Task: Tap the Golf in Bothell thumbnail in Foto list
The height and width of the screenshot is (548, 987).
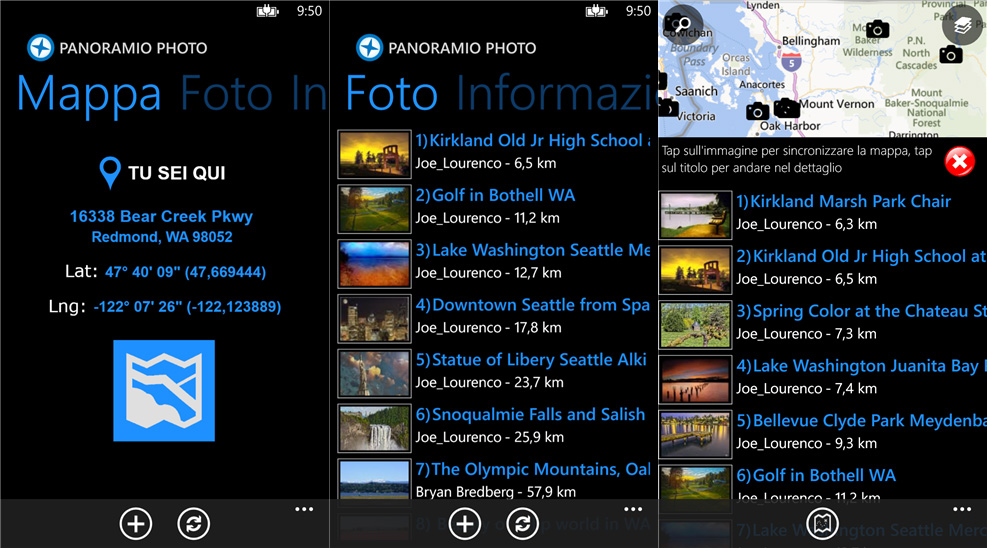Action: 375,209
